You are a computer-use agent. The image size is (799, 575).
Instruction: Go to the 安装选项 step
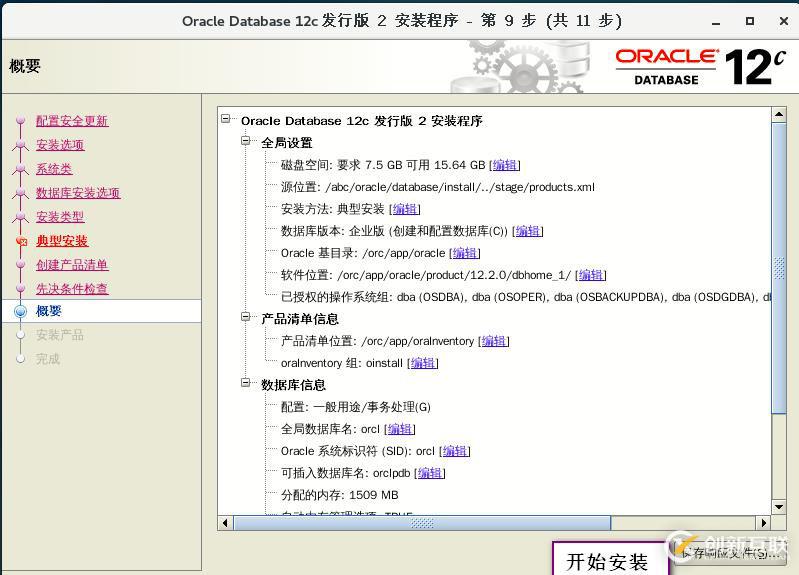tap(60, 145)
